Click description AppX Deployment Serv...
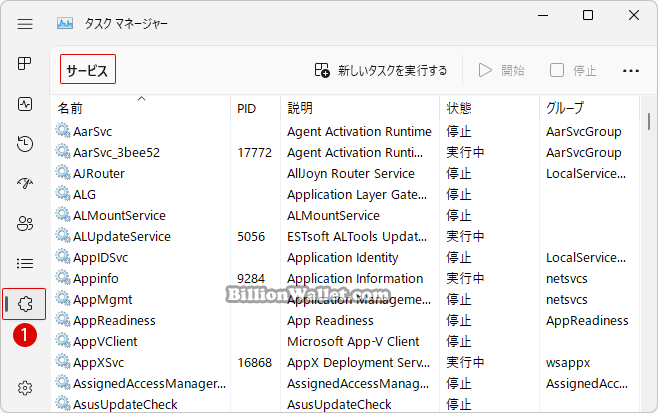 pos(358,362)
